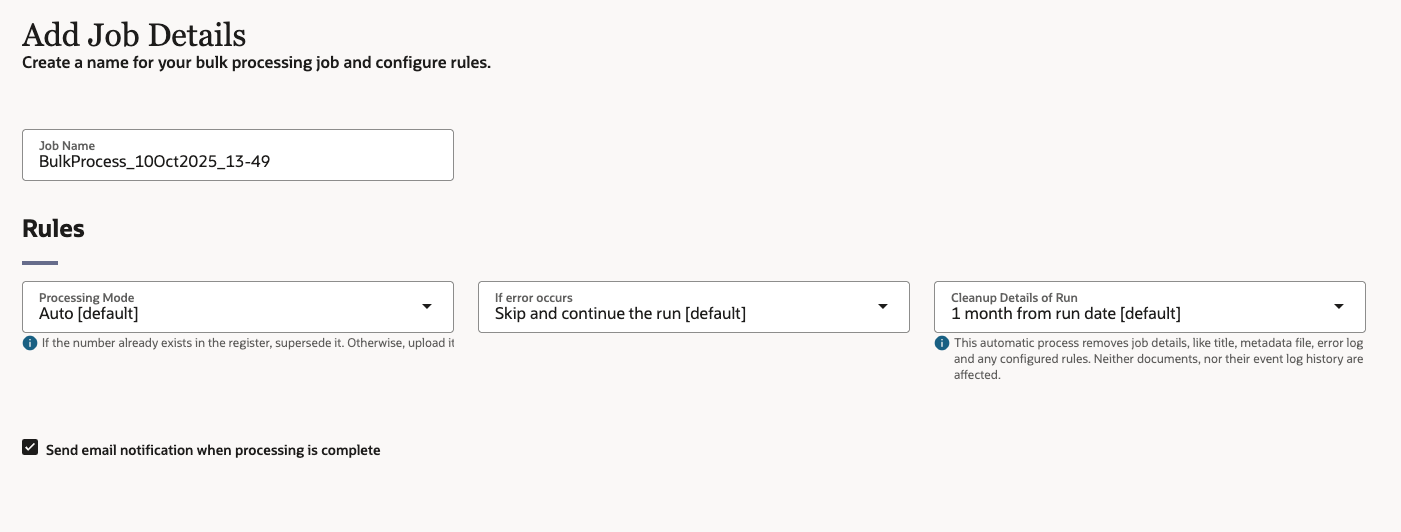Image resolution: width=1401 pixels, height=532 pixels.
Task: Click the Processing Mode supersede hint text
Action: click(248, 343)
